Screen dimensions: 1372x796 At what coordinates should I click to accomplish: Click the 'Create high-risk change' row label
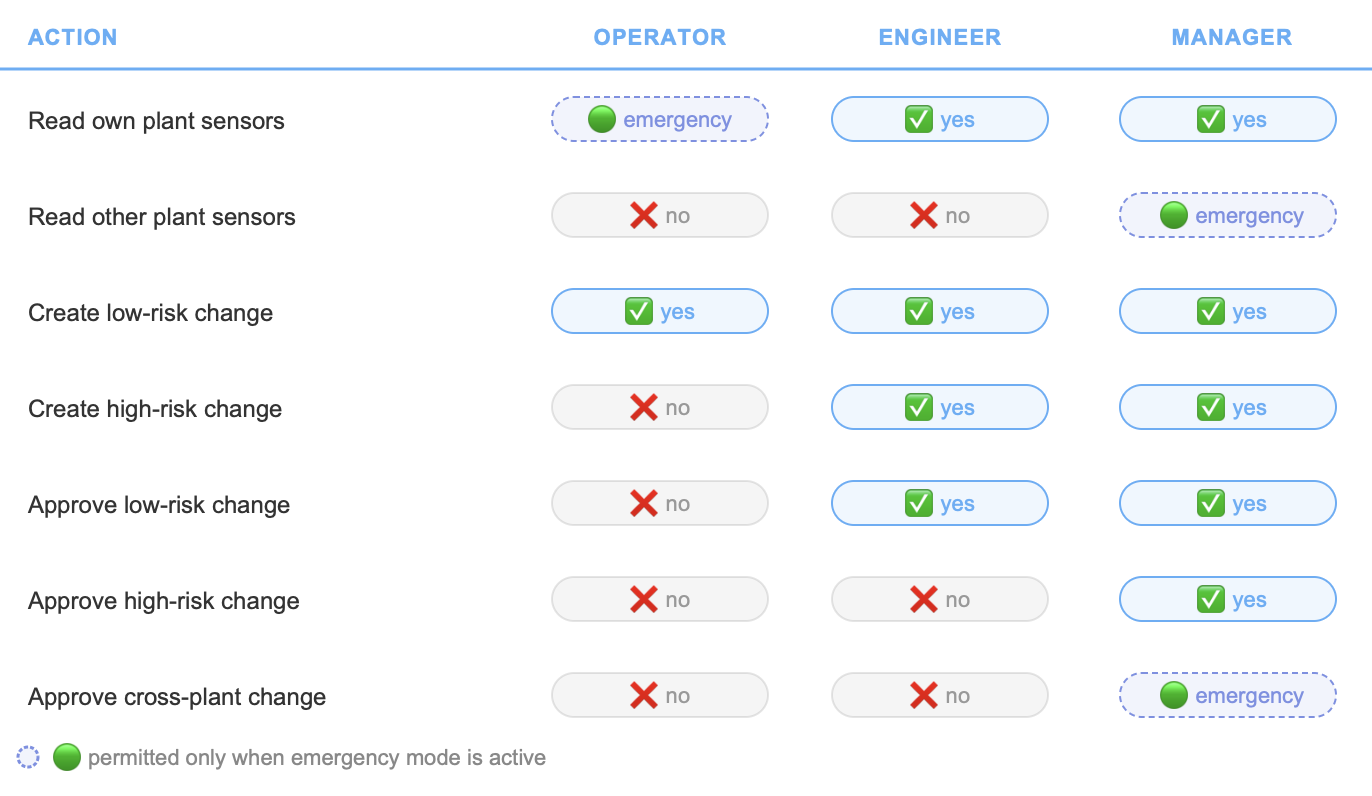coord(155,409)
